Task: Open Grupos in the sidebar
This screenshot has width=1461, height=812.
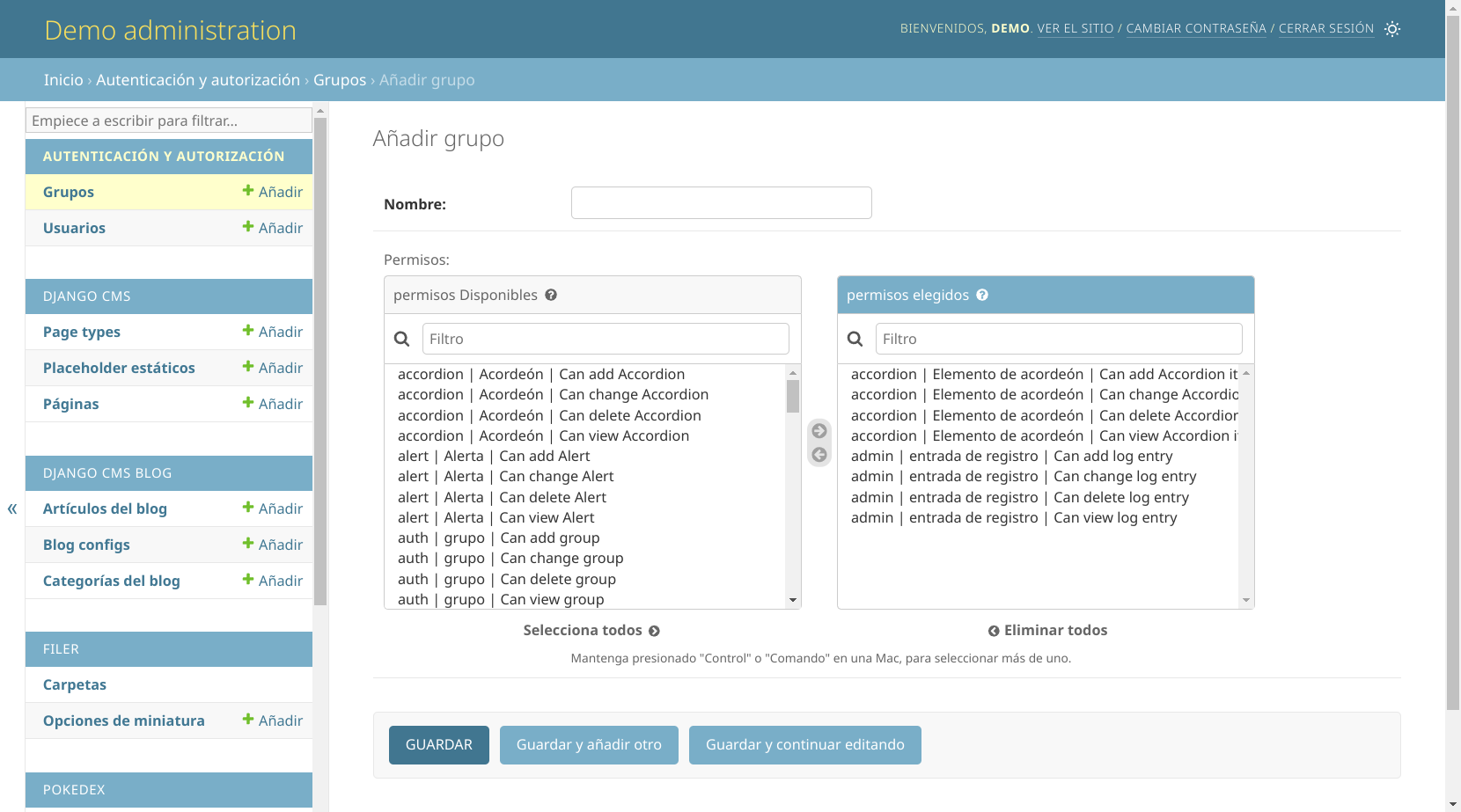Action: click(x=69, y=192)
